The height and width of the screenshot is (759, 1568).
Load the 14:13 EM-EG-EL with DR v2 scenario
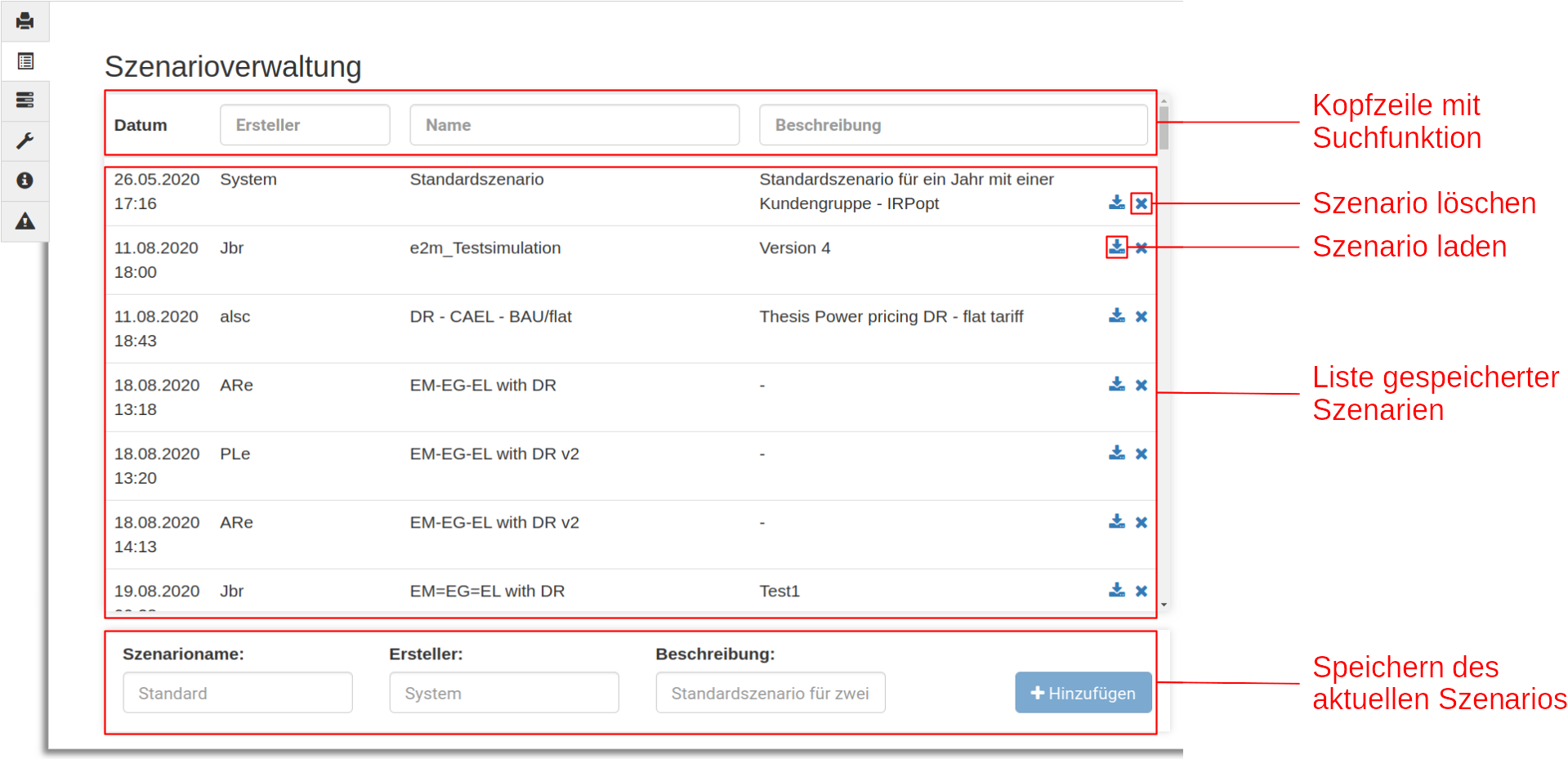tap(1117, 521)
